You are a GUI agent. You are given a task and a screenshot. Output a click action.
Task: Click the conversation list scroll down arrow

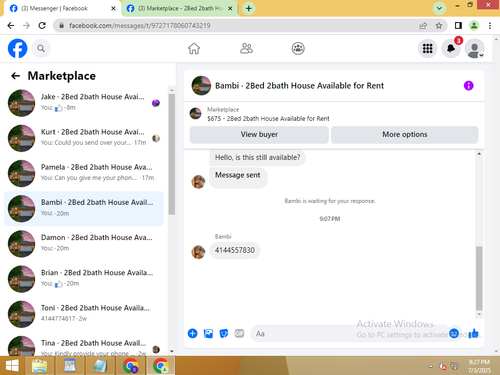(x=172, y=351)
